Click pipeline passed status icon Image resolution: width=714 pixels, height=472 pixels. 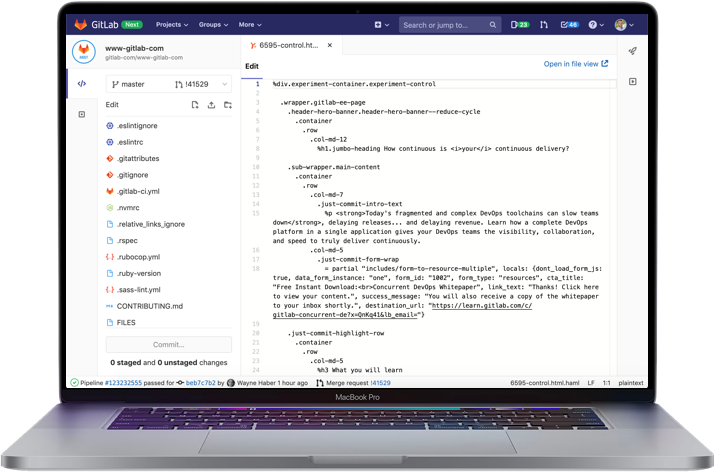click(75, 382)
